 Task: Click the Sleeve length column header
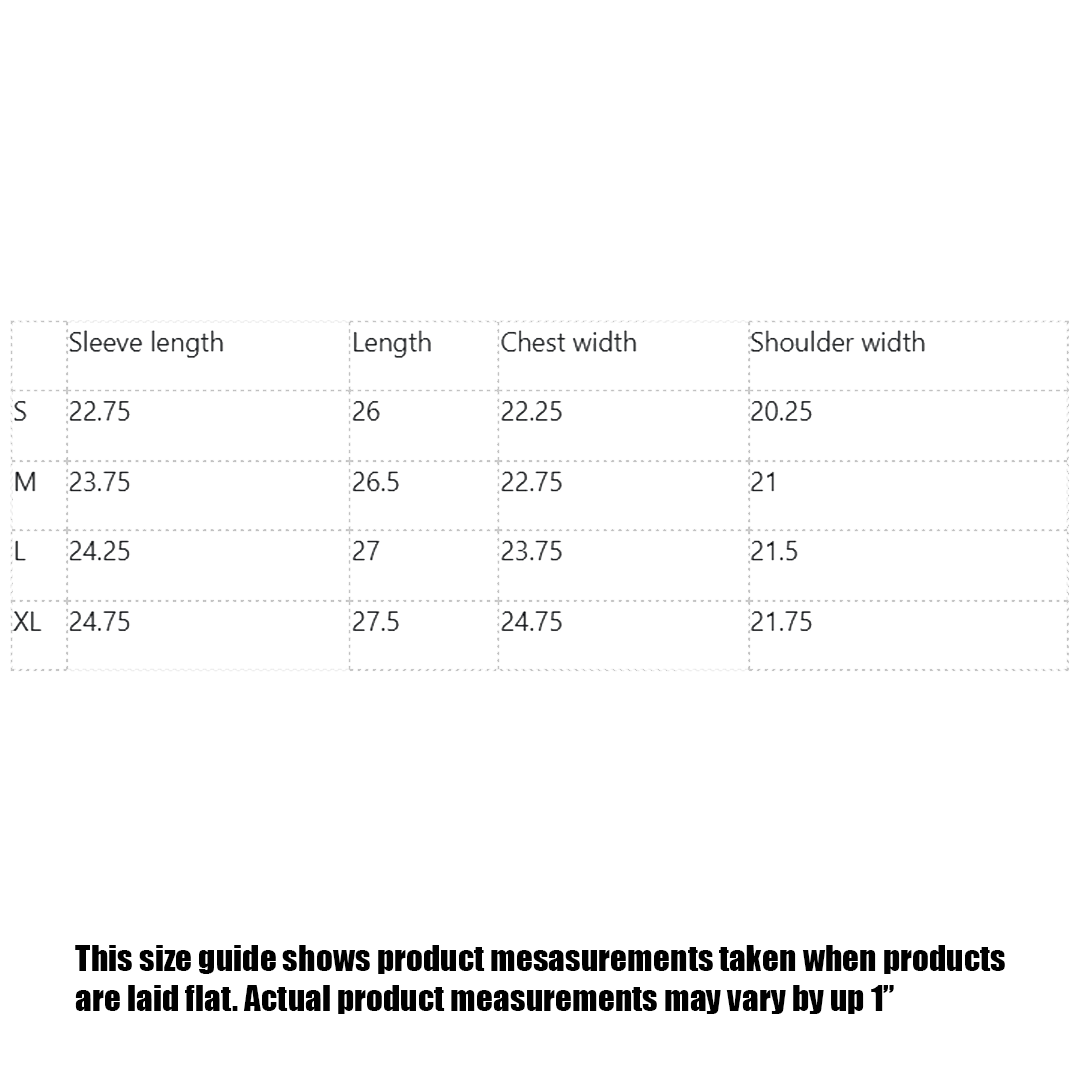[146, 343]
